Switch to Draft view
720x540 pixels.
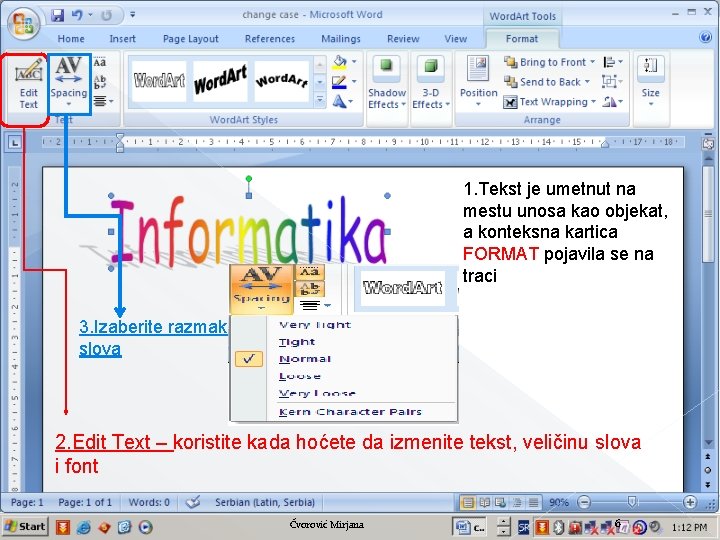pyautogui.click(x=533, y=502)
